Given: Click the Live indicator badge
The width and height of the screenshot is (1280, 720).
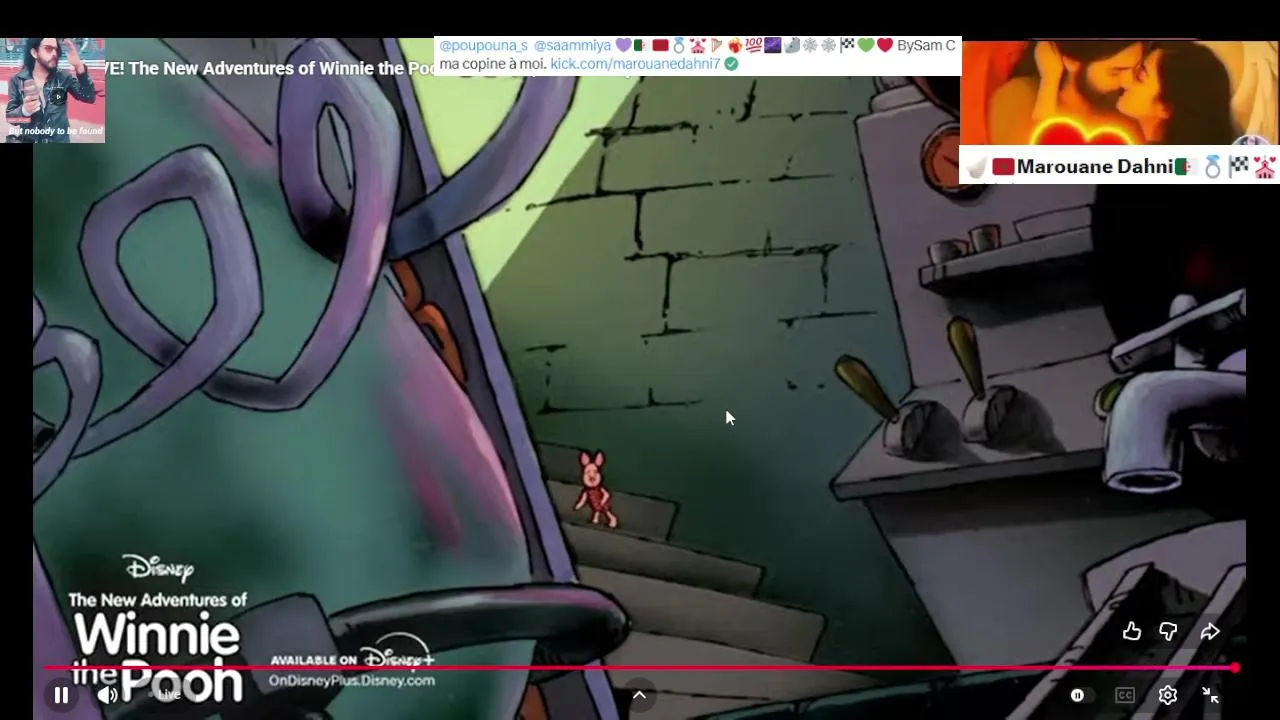Looking at the screenshot, I should click(168, 695).
